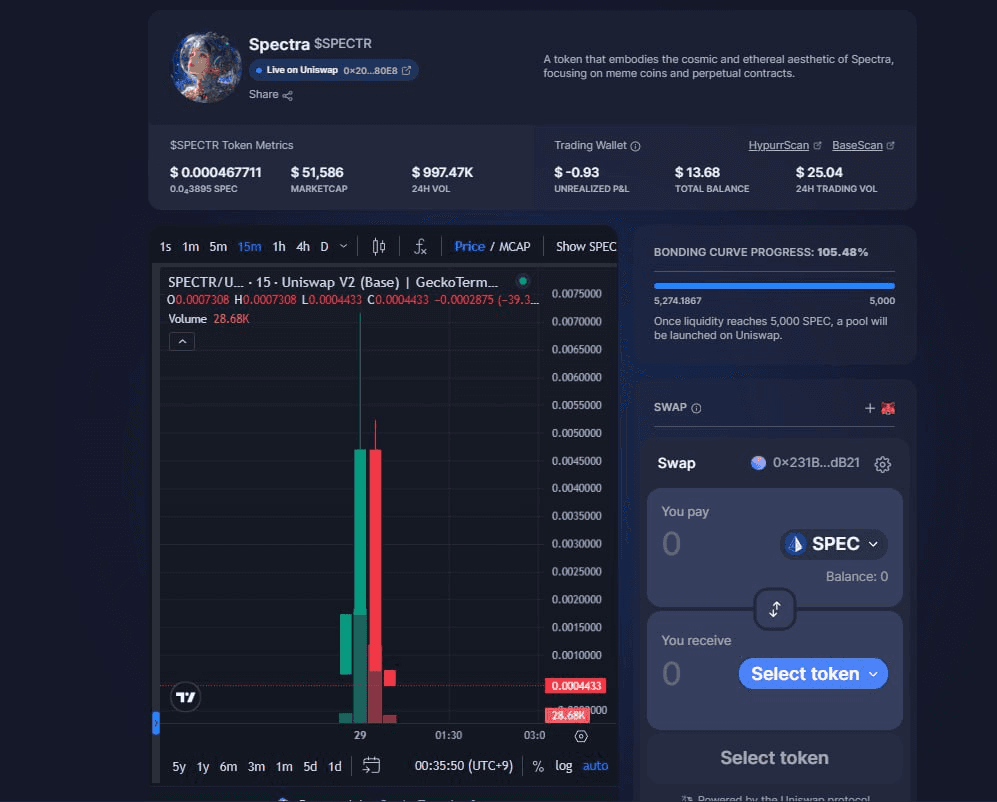Click the Volume 28.68K legend

coord(209,319)
